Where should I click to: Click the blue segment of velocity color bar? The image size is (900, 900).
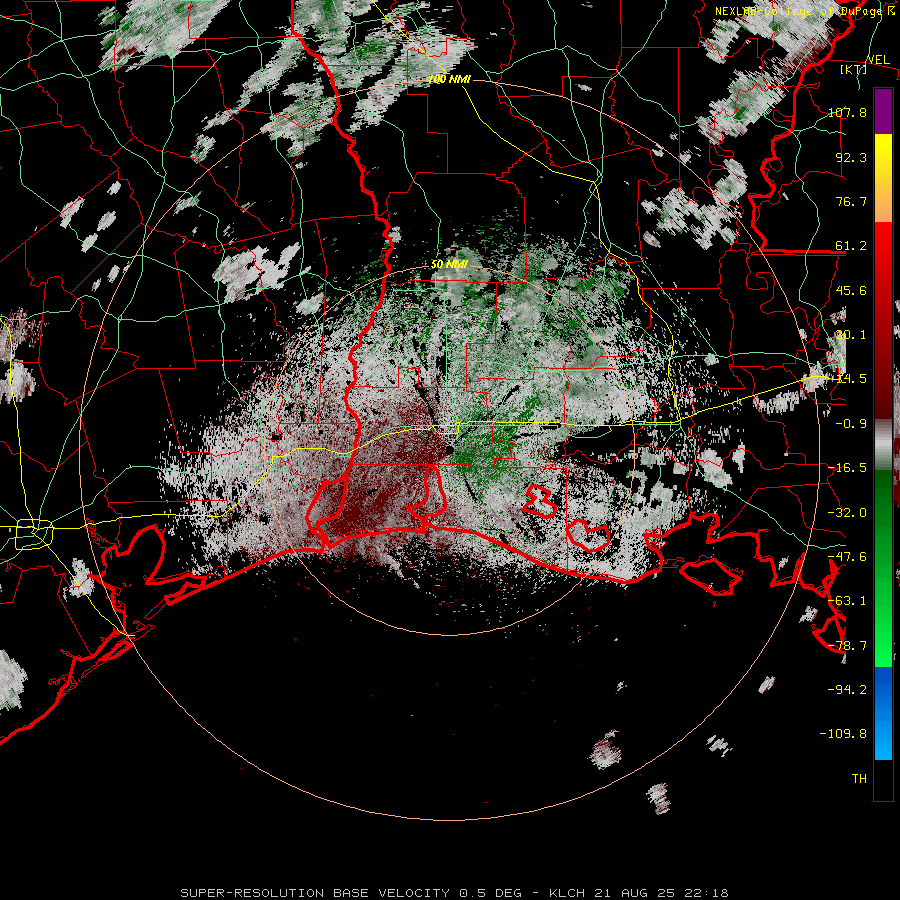point(883,713)
